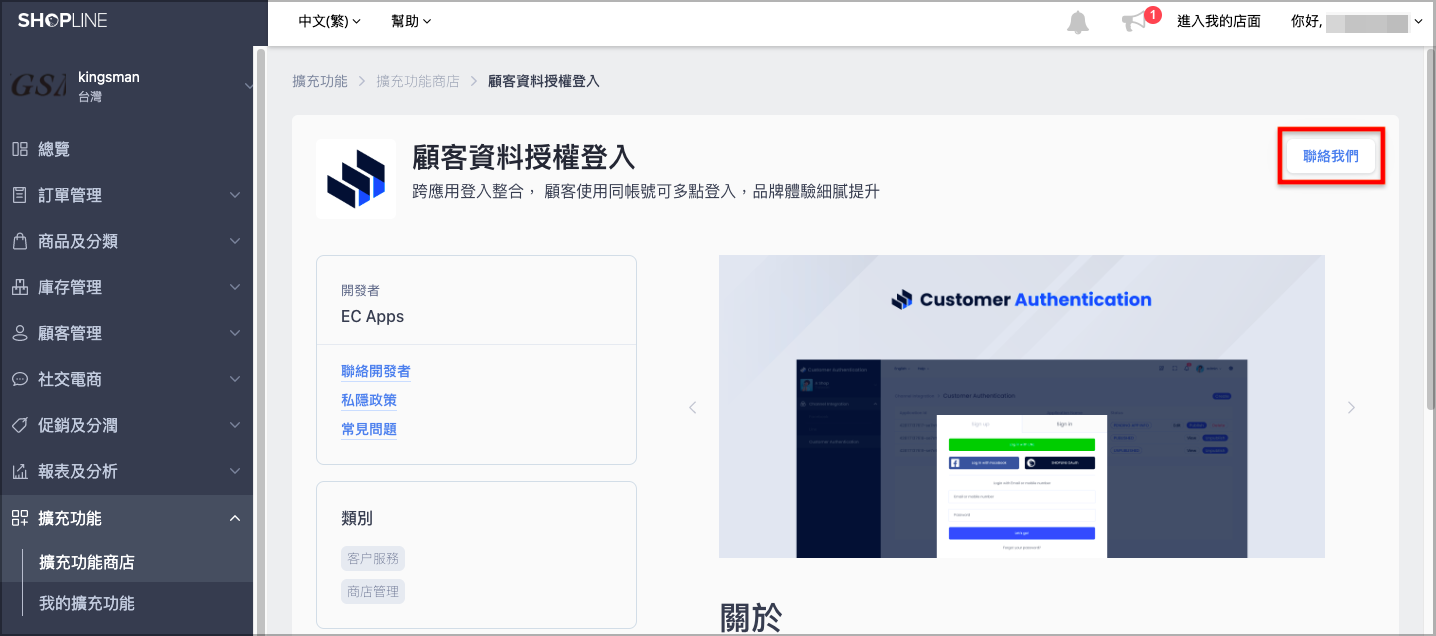Open the 聯絡開發者 link

pos(376,371)
